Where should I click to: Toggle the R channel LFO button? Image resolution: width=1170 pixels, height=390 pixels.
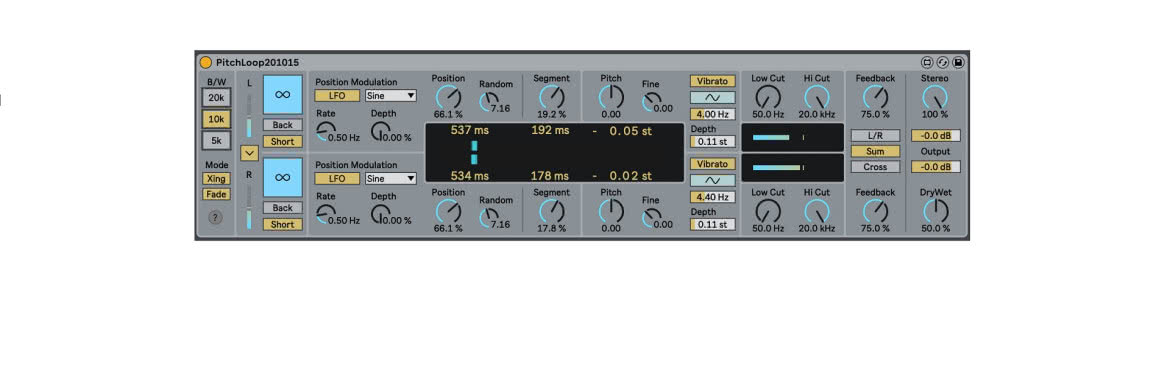(x=337, y=178)
